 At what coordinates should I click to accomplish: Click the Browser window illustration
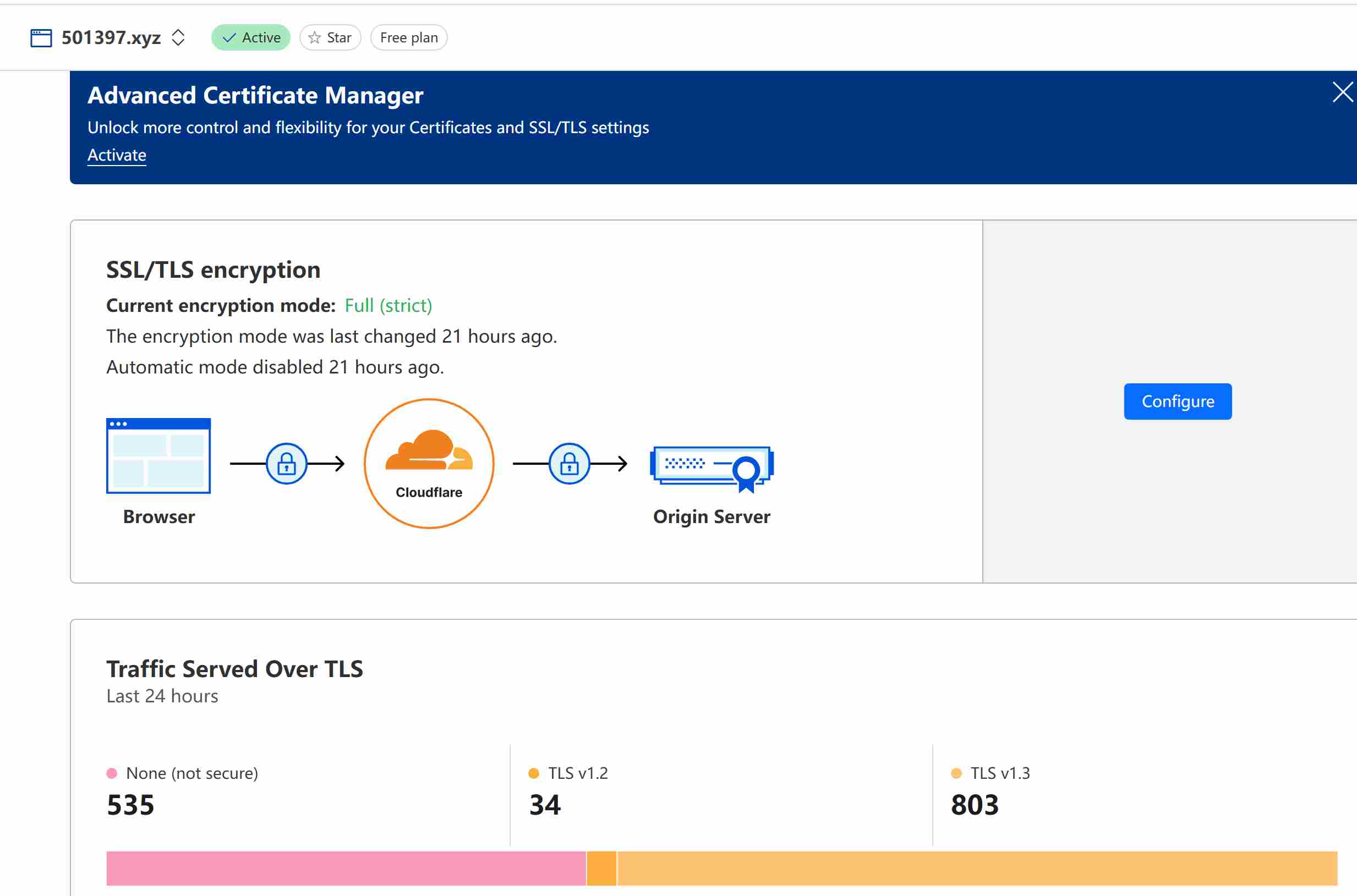tap(158, 455)
